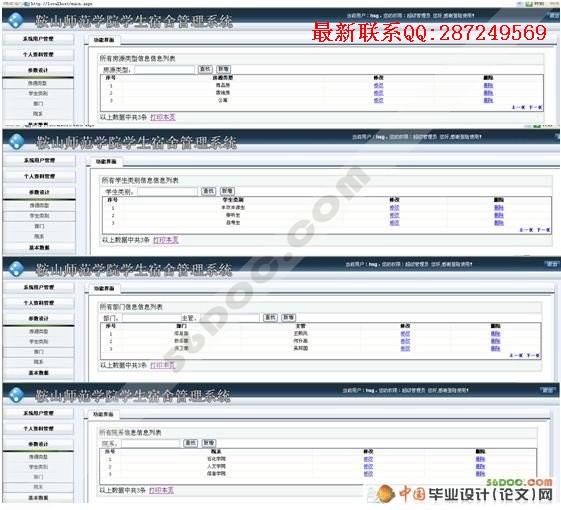Expand 参数设计 in the 房源类型 screen sidebar

pyautogui.click(x=38, y=70)
